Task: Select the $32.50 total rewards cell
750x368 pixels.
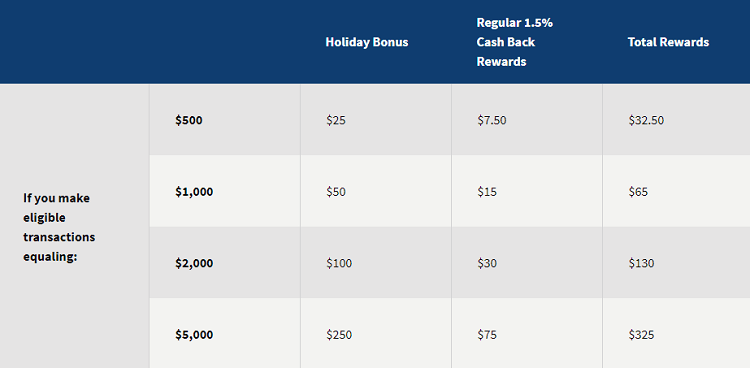Action: [646, 120]
